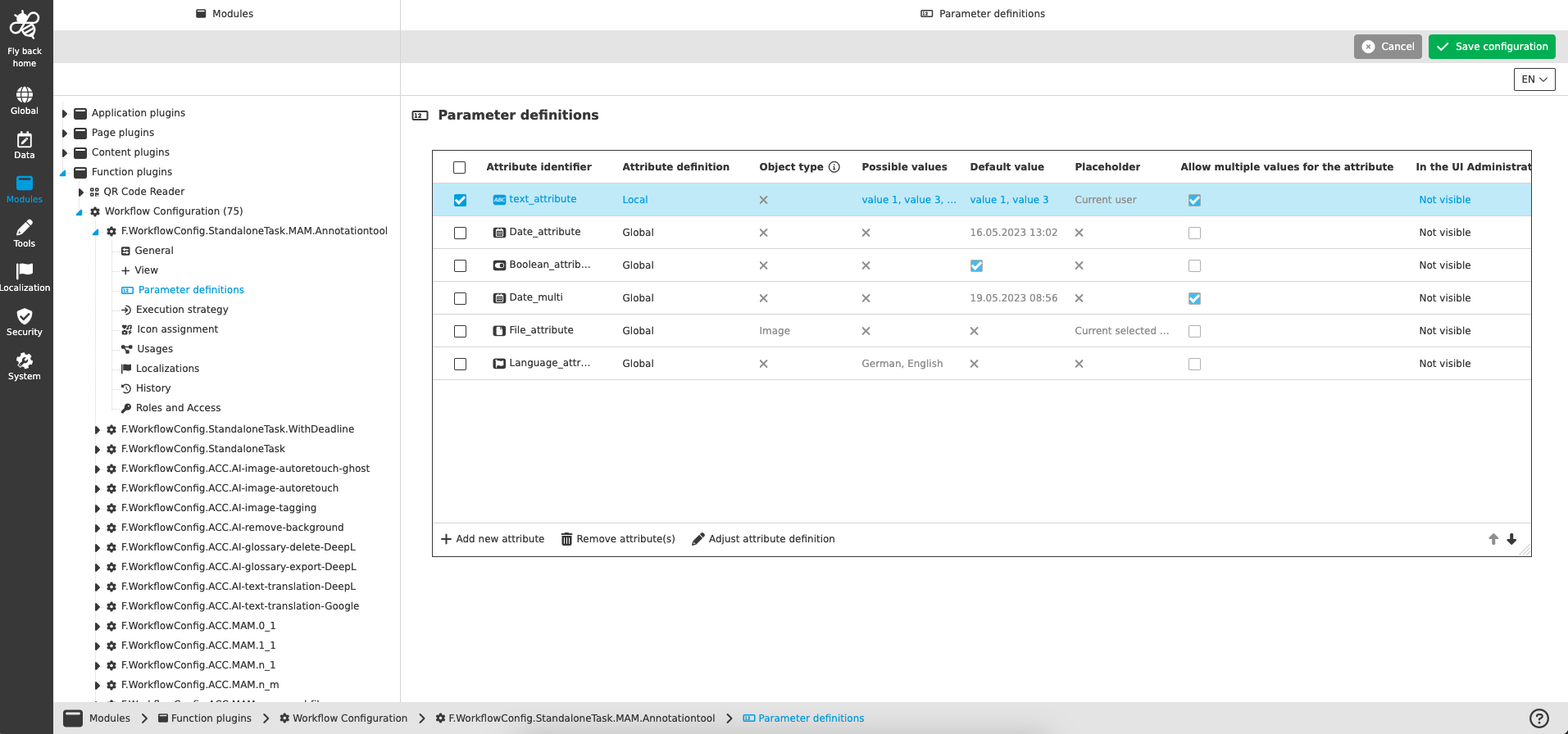Expand Content plugins tree node
Viewport: 1568px width, 734px height.
(65, 152)
